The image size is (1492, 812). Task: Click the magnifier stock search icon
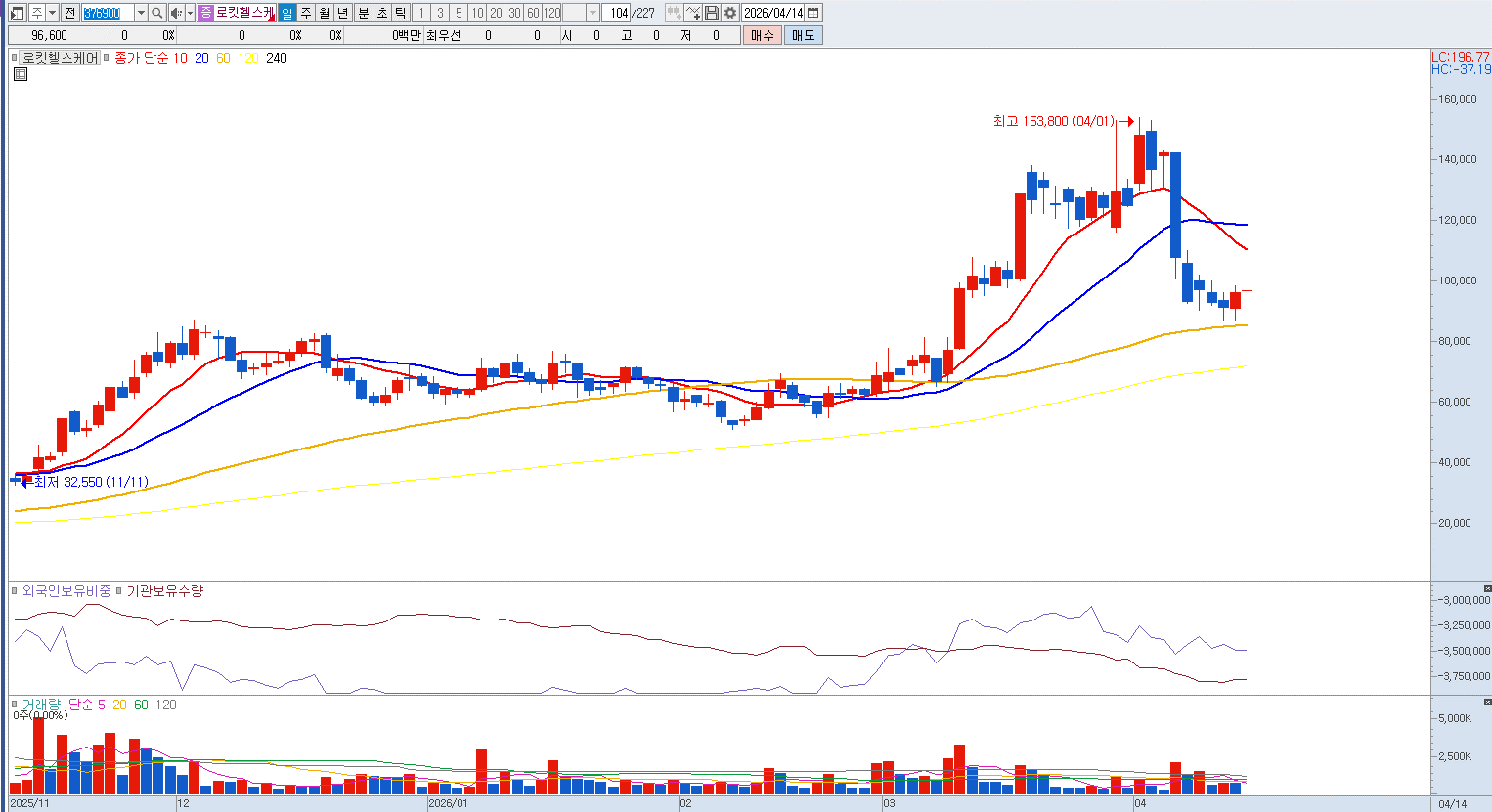156,13
